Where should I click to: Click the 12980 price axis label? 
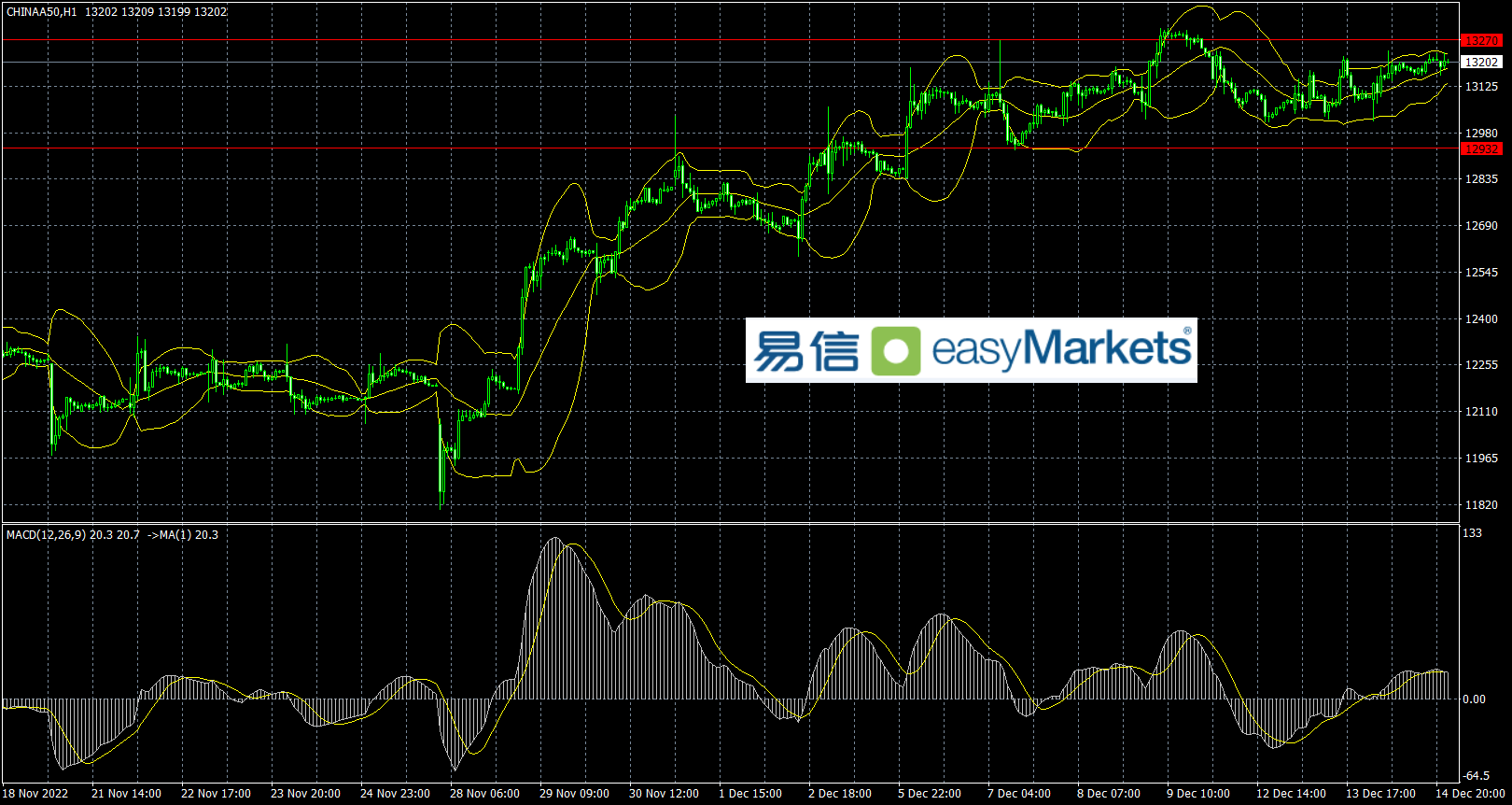point(1481,134)
